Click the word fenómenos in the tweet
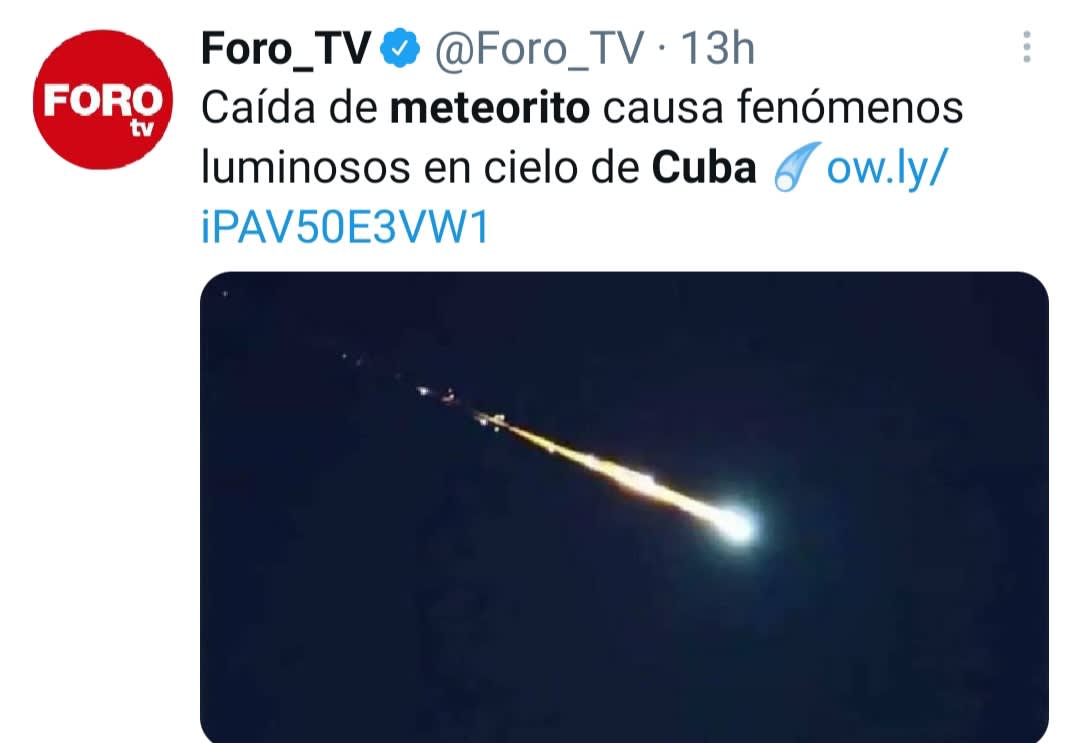 coord(849,108)
